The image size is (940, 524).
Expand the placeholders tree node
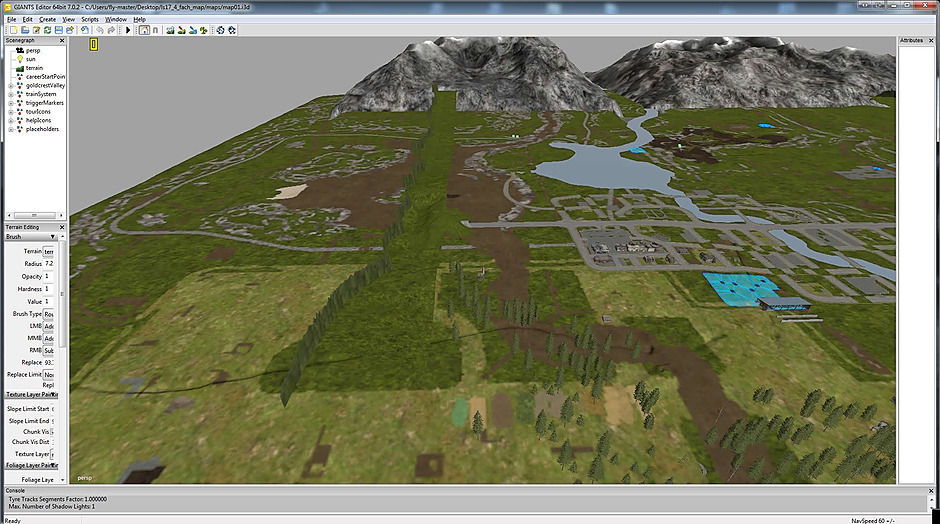10,129
